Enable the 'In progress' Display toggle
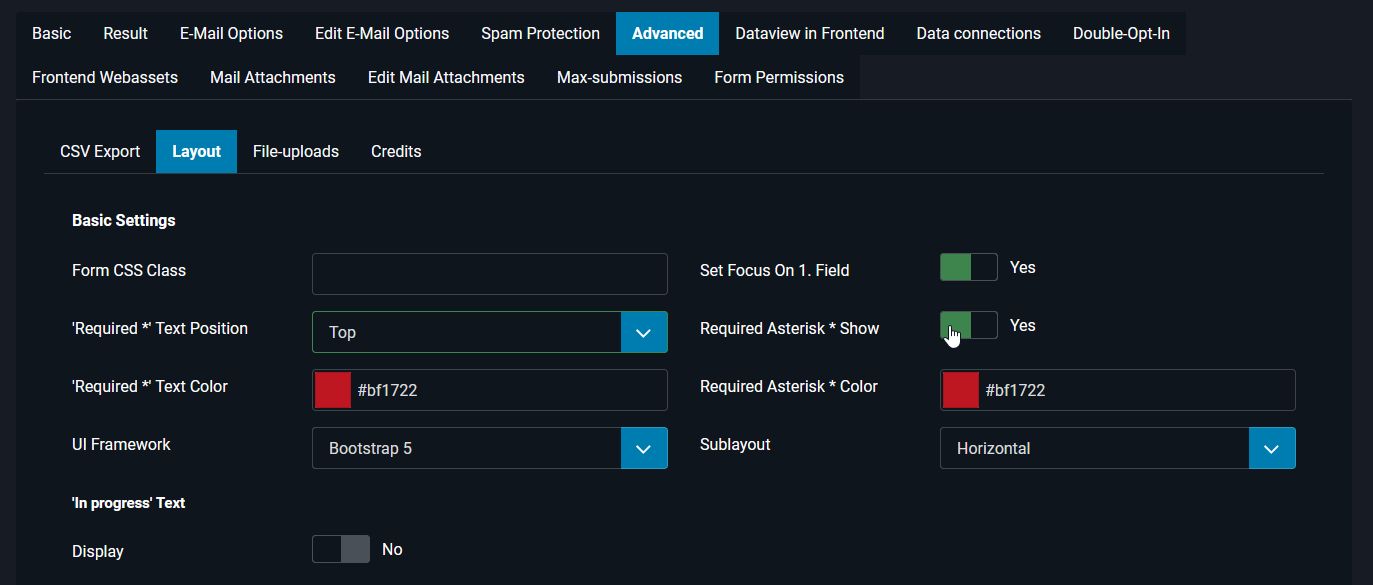The image size is (1373, 585). click(340, 549)
